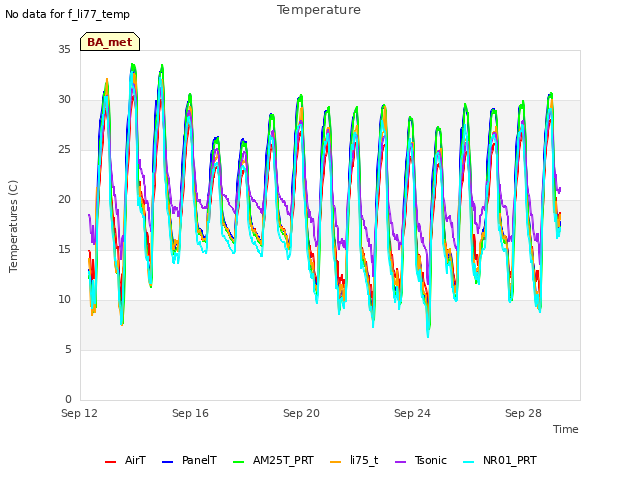This screenshot has width=640, height=480.
Task: Click the AirT legend label
Action: [135, 460]
